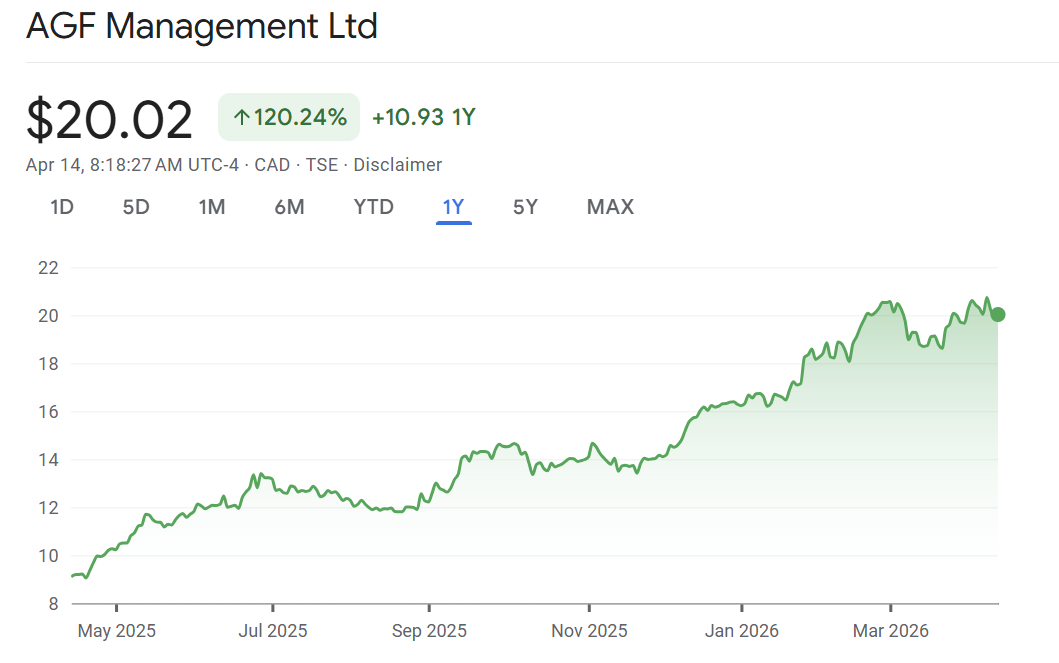
Task: Click the AGF Management Ltd title
Action: [202, 27]
